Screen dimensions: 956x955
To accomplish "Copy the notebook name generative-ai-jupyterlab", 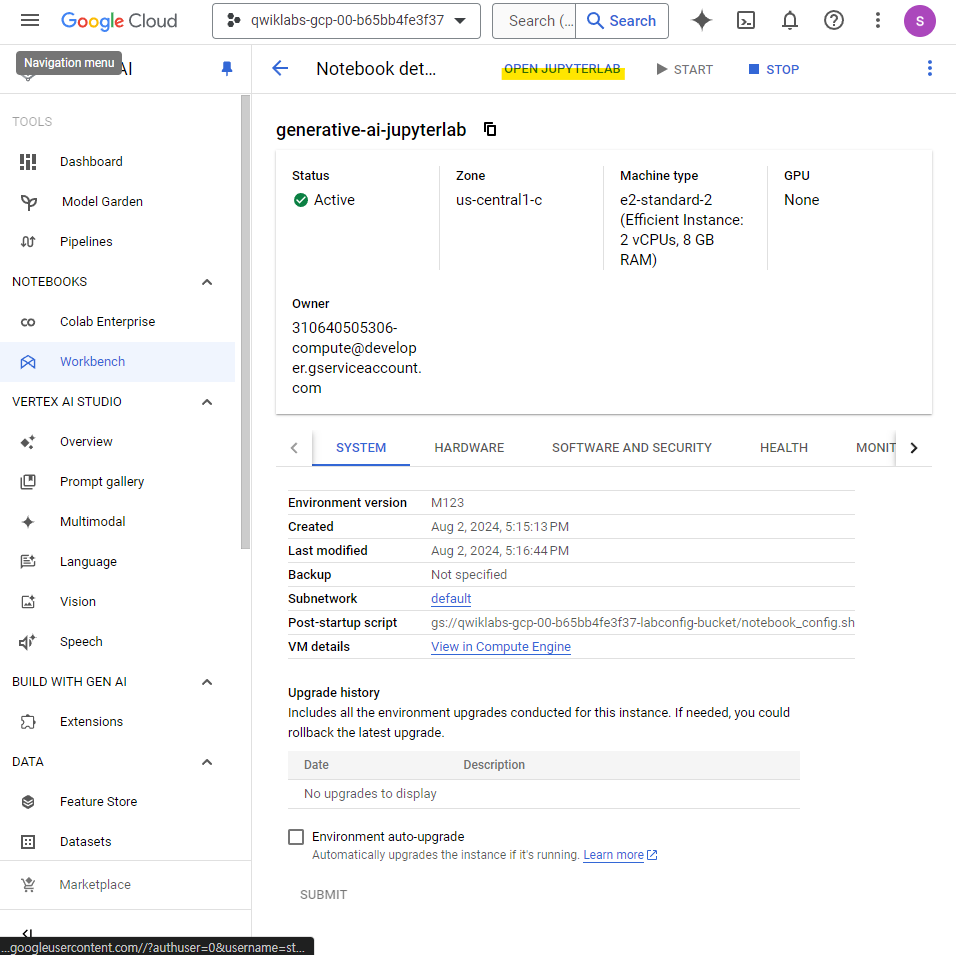I will [490, 129].
